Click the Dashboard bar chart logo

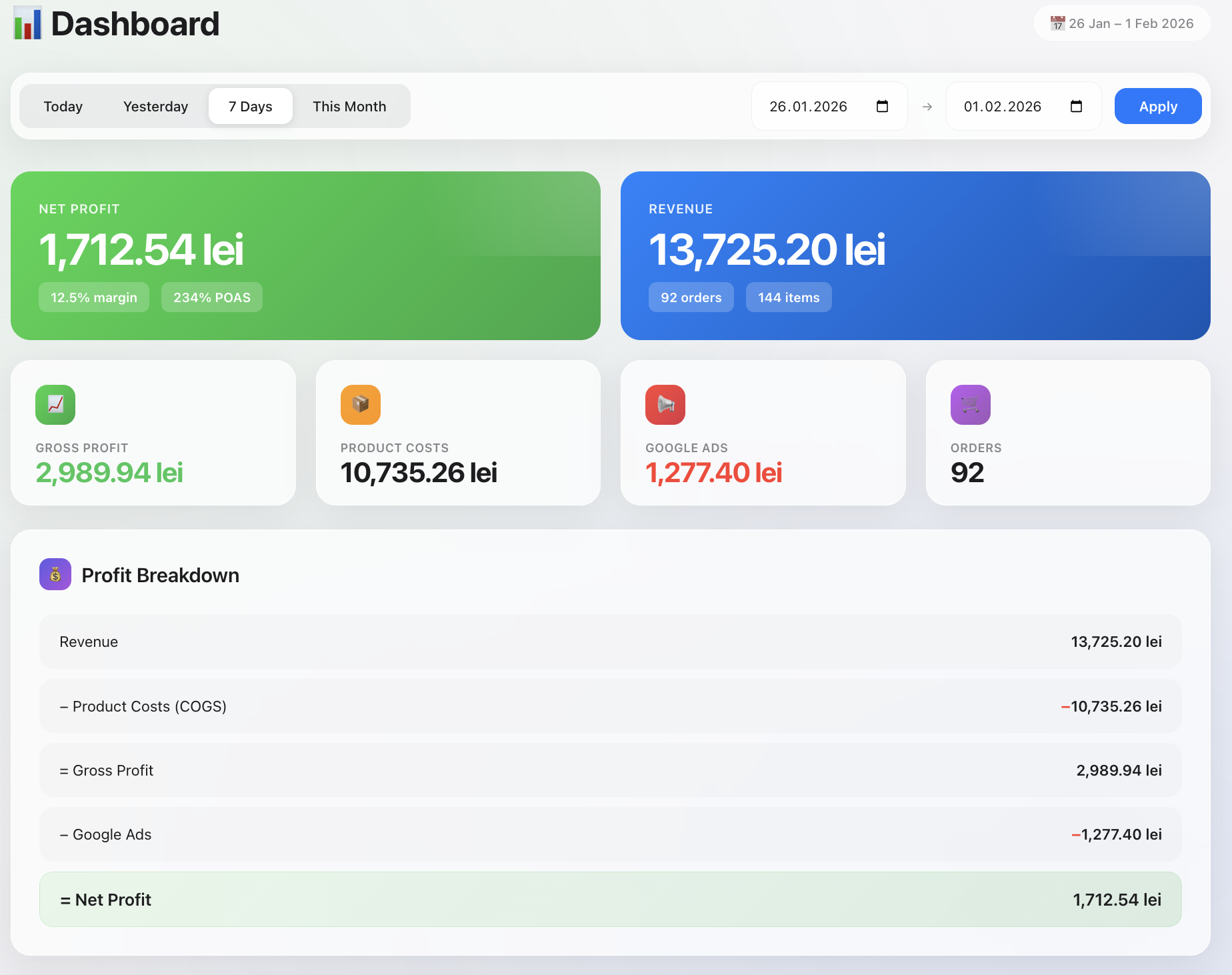coord(28,23)
